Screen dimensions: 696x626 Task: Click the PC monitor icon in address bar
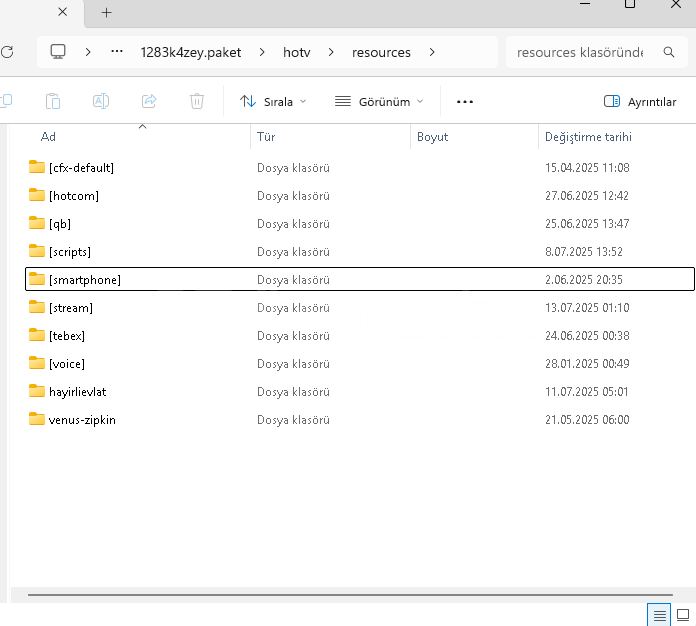click(58, 52)
